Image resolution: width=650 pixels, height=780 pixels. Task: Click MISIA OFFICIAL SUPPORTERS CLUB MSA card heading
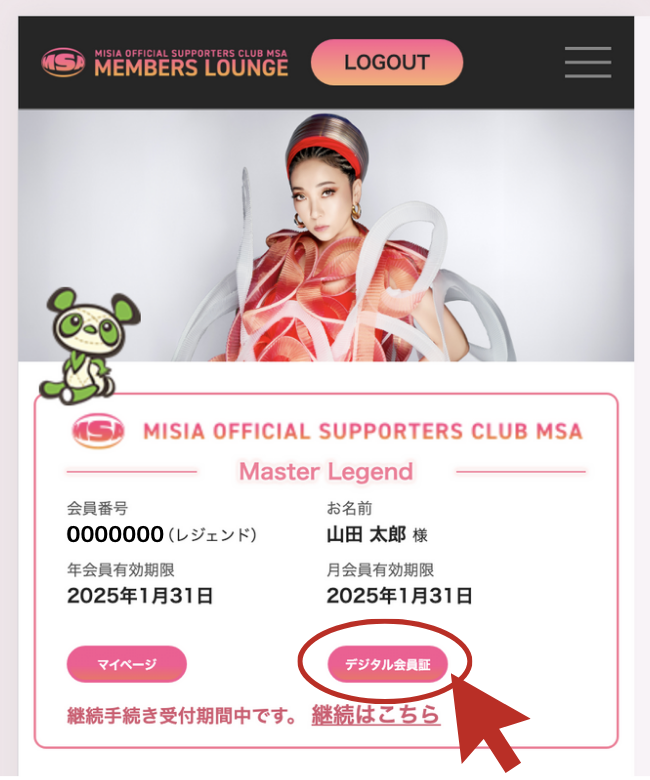tap(363, 431)
